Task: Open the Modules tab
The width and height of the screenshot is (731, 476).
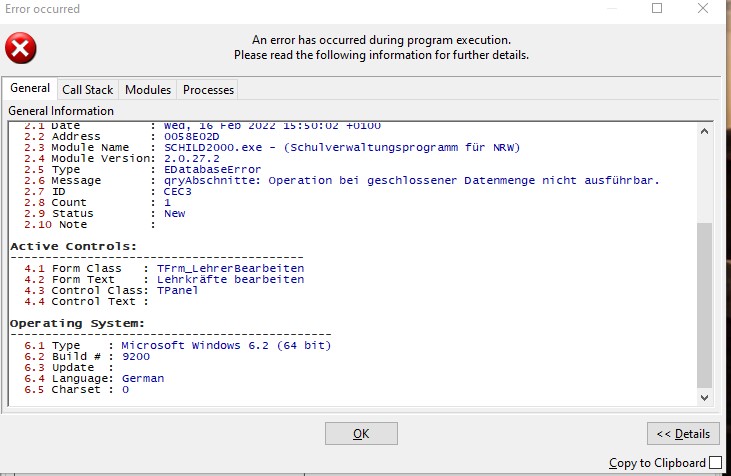Action: (148, 90)
